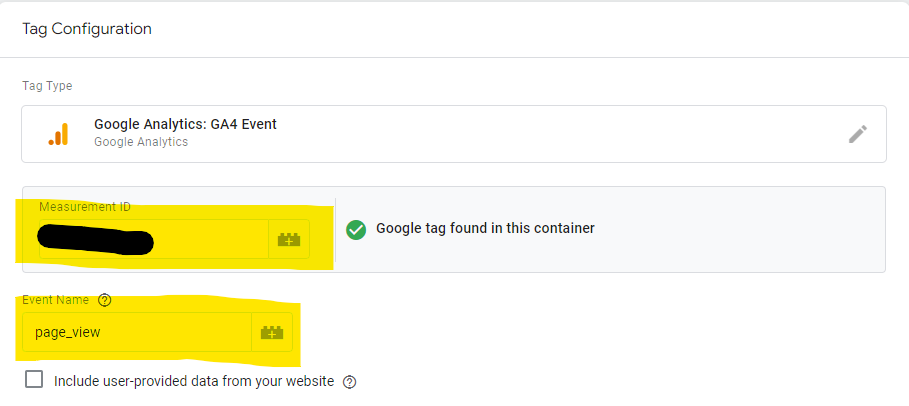
Task: Click the Tag Configuration heading
Action: pos(87,29)
